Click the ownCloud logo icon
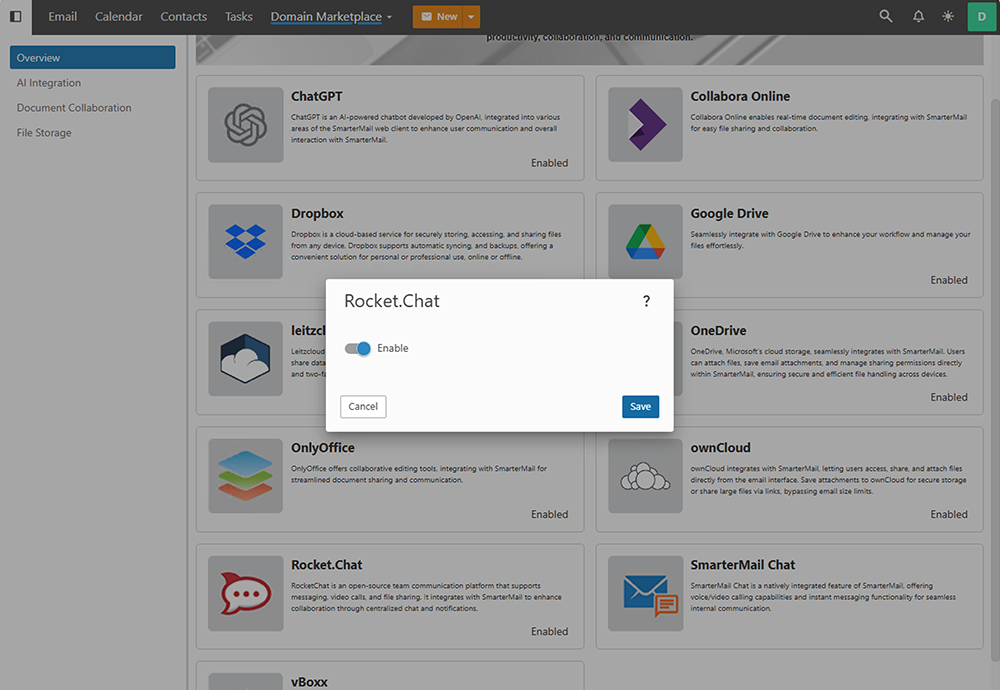 (x=645, y=476)
